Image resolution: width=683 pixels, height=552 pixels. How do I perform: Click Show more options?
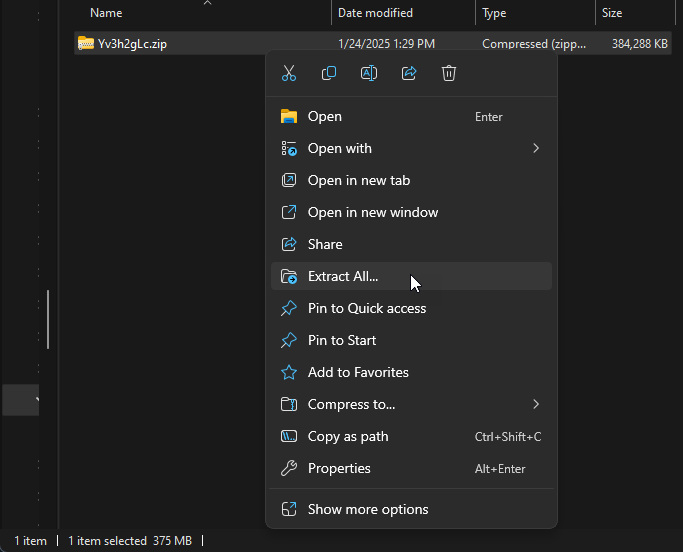point(368,509)
